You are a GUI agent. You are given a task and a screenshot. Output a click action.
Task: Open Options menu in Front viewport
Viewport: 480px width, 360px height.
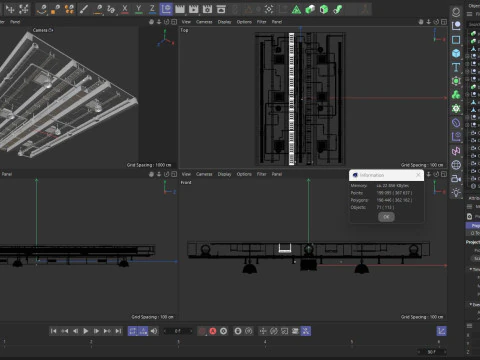click(244, 174)
